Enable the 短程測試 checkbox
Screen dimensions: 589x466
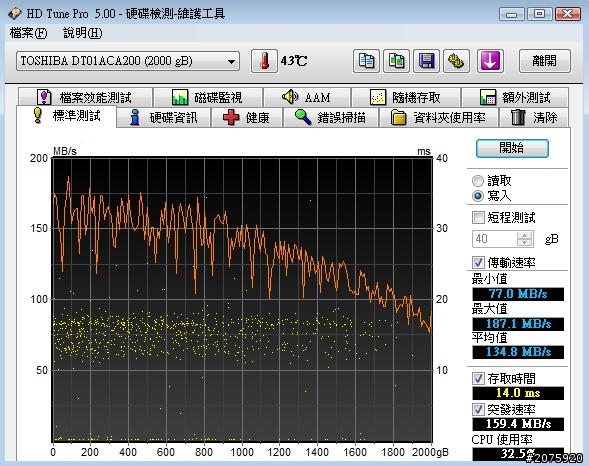click(x=478, y=217)
